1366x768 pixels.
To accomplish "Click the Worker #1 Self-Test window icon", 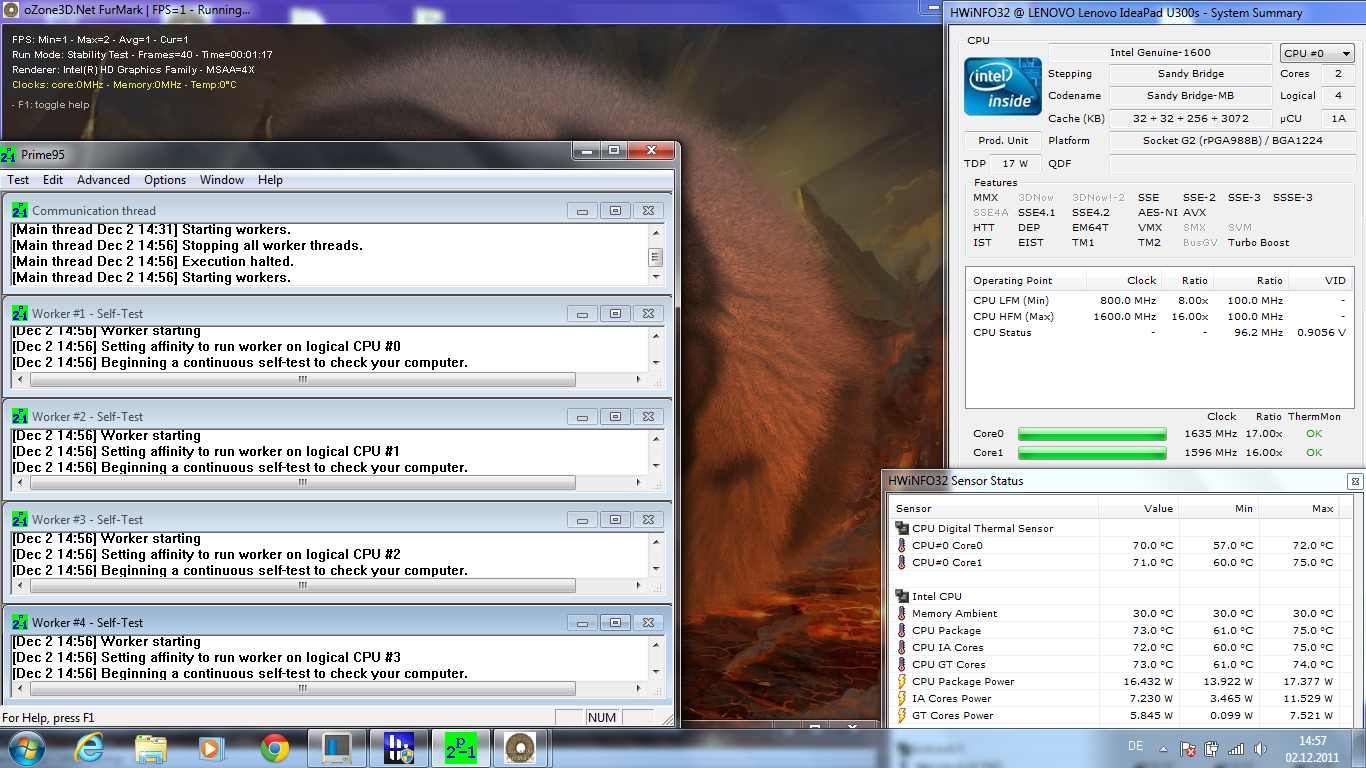I will [x=20, y=313].
